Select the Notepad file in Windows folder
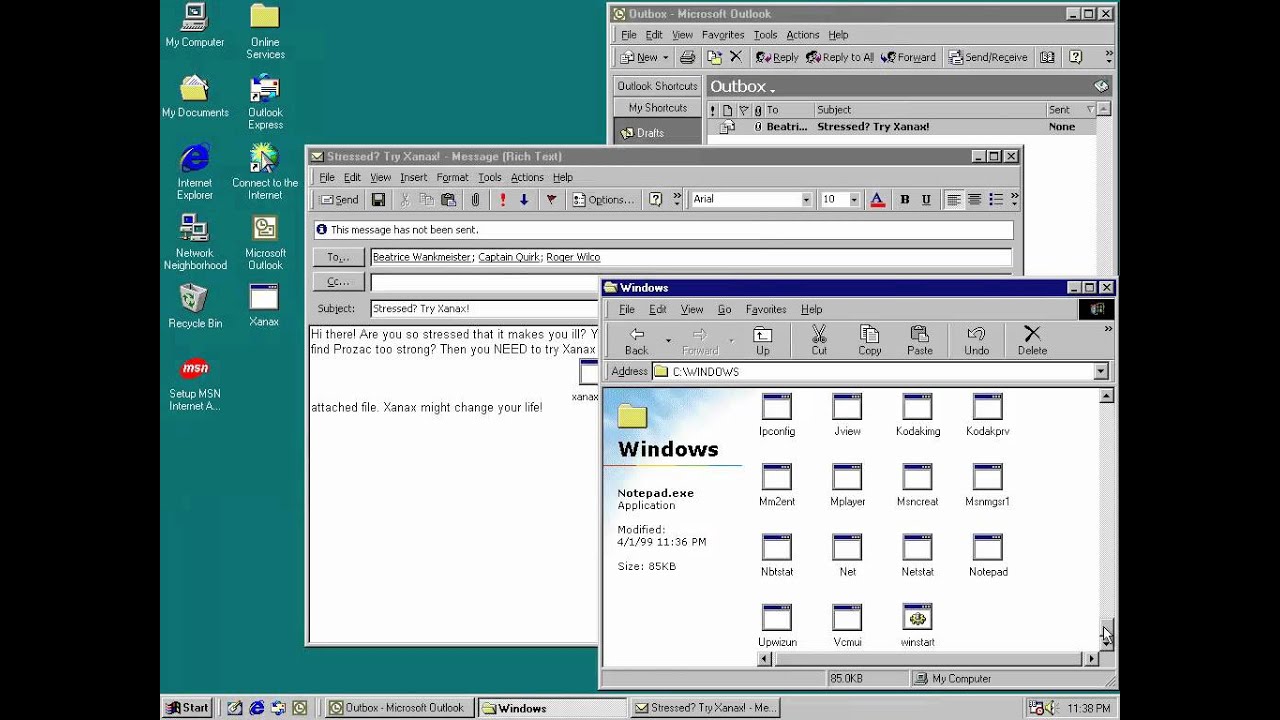The height and width of the screenshot is (720, 1280). pos(987,556)
